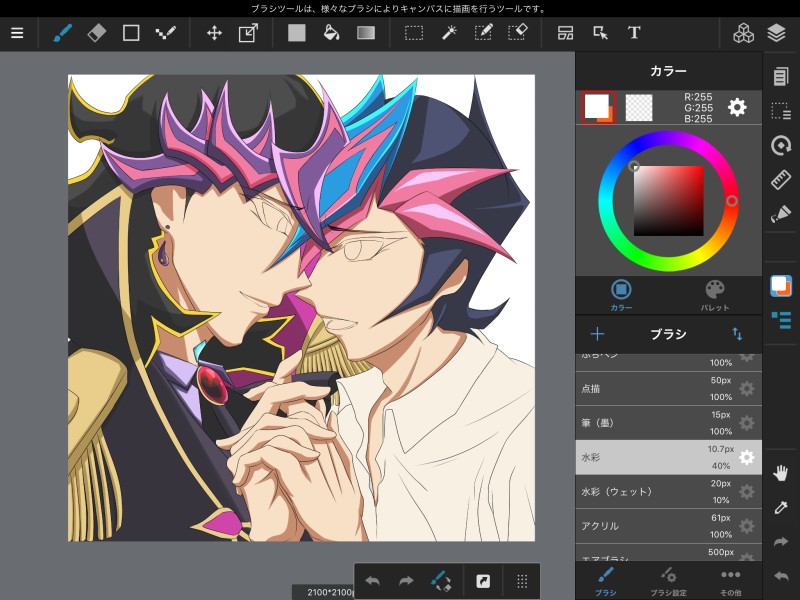800x600 pixels.
Task: Click redo in the floating toolbar
Action: click(x=407, y=581)
